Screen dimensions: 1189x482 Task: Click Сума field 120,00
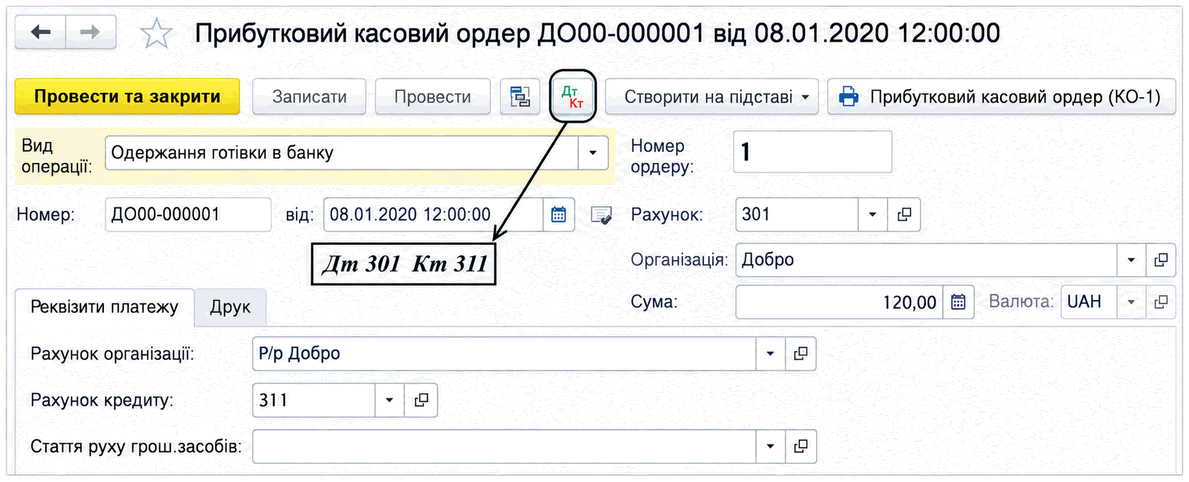(839, 302)
